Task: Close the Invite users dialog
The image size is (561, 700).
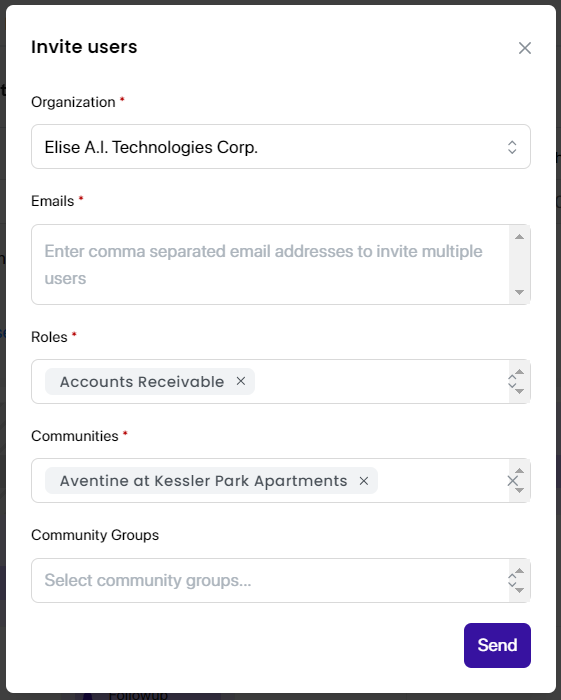Action: click(x=524, y=48)
